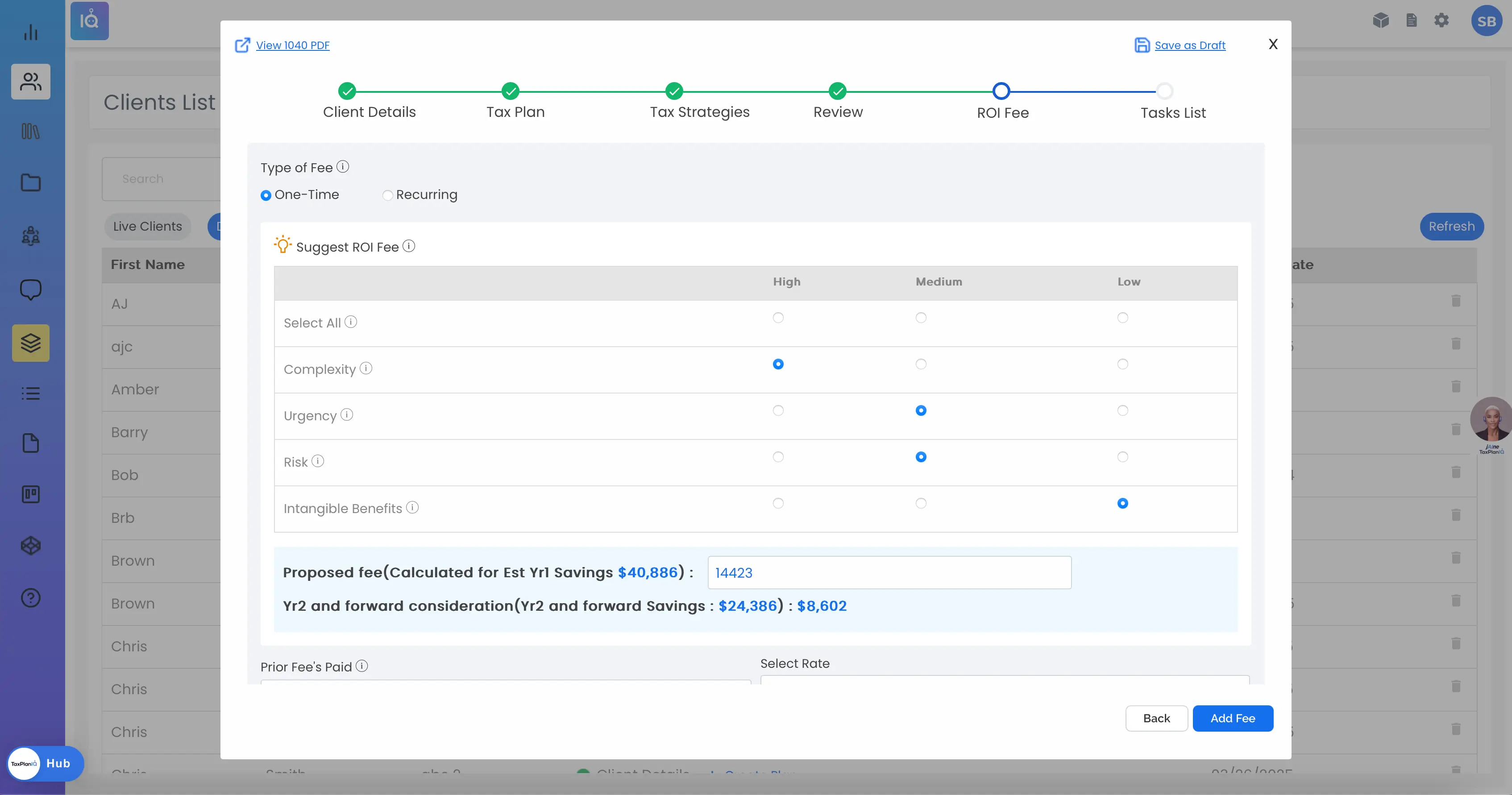
Task: Open the Jaine assistant avatar widget
Action: pos(1491,419)
